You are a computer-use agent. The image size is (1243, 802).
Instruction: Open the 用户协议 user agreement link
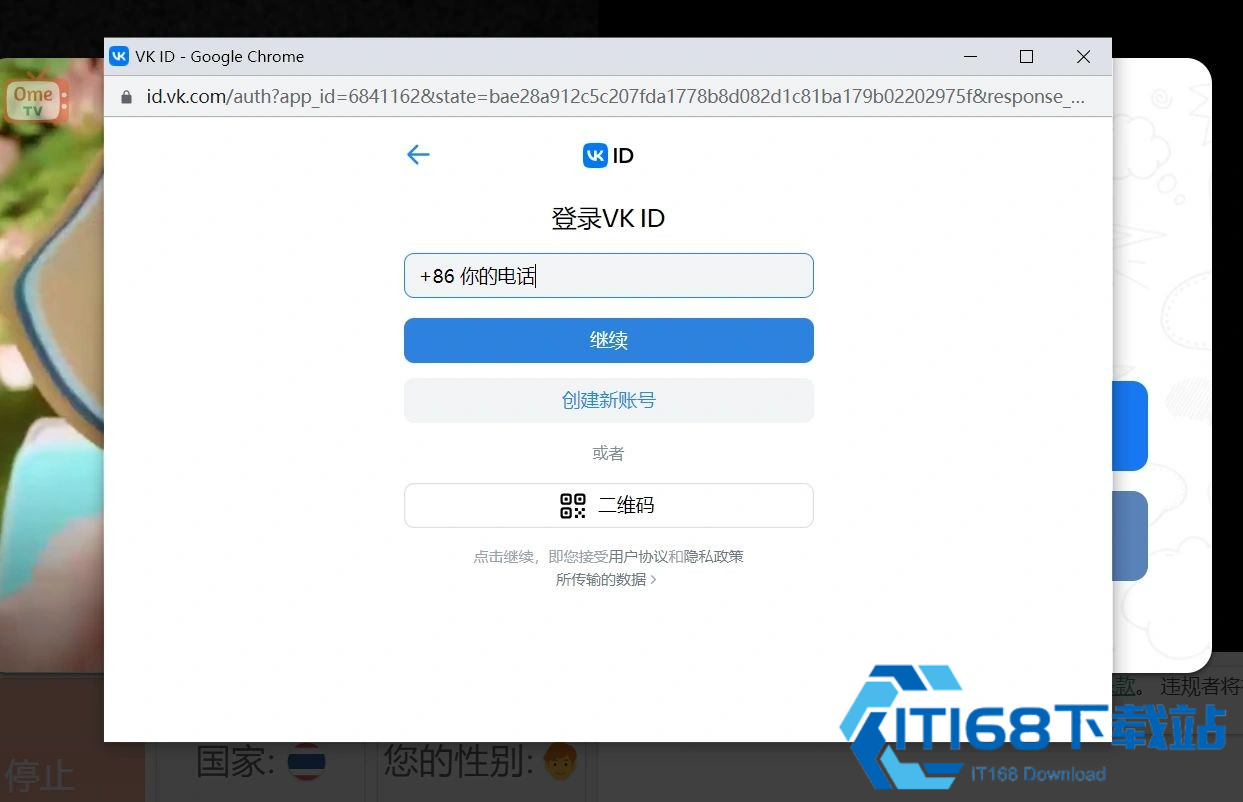638,556
